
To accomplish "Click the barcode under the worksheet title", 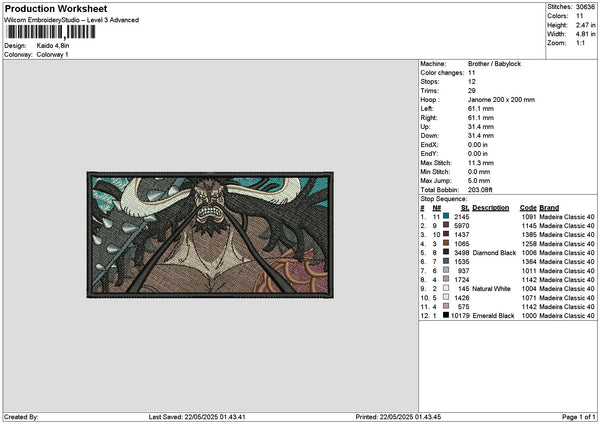I will pos(51,32).
